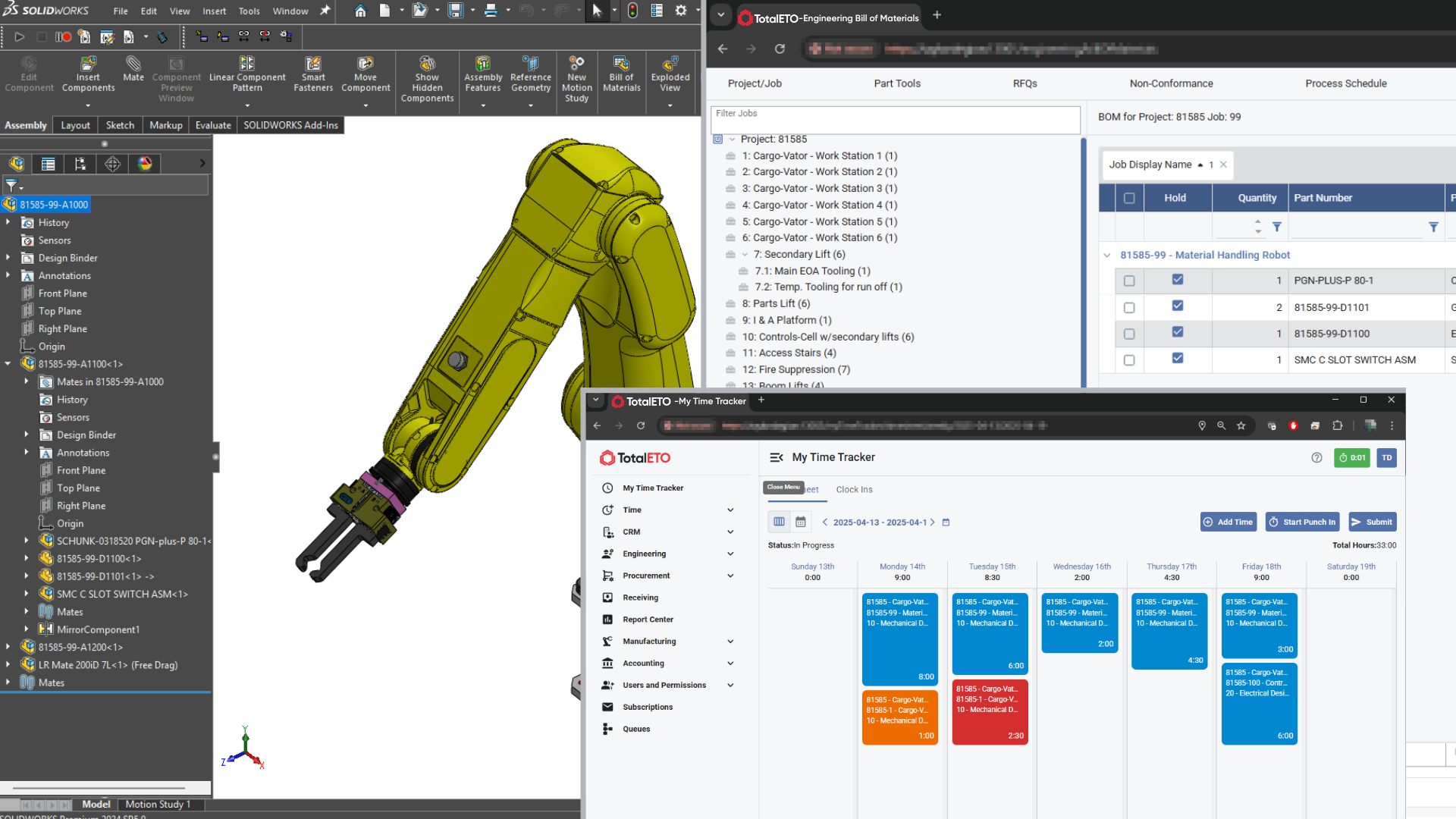Select the PGN-PLUS-P 80-1 row checkbox

click(1129, 281)
